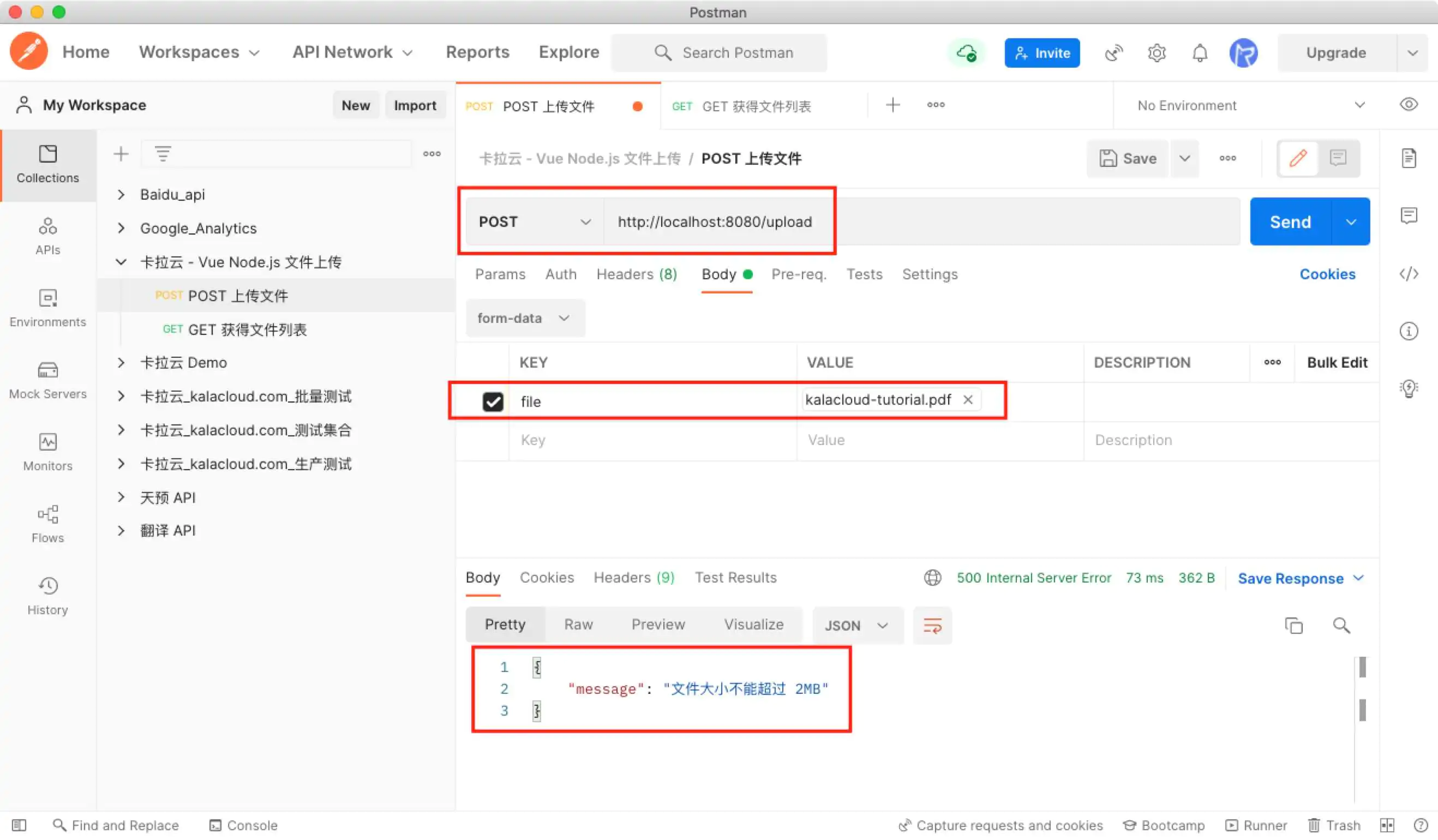Open the Monitors sidebar section
This screenshot has width=1438, height=840.
tap(47, 451)
